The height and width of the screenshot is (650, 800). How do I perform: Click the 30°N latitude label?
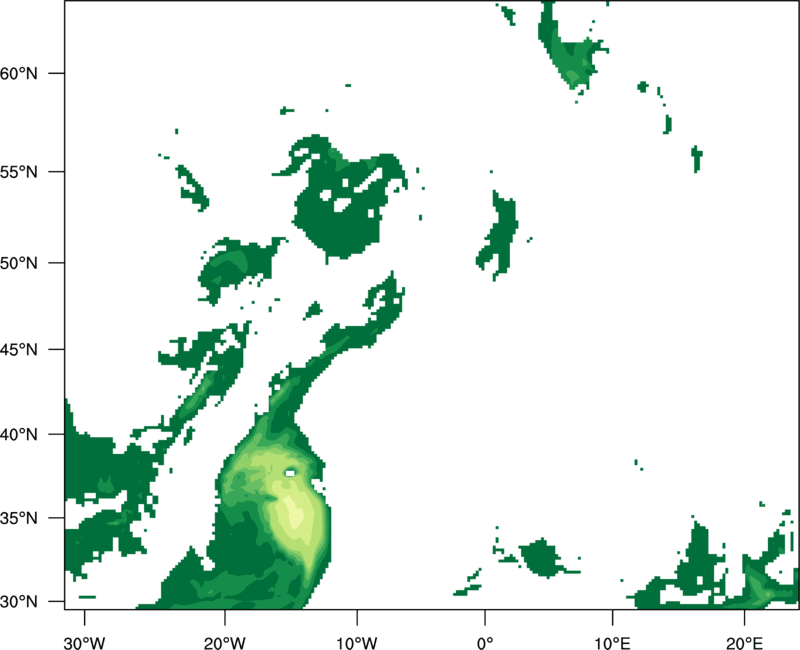(x=19, y=602)
